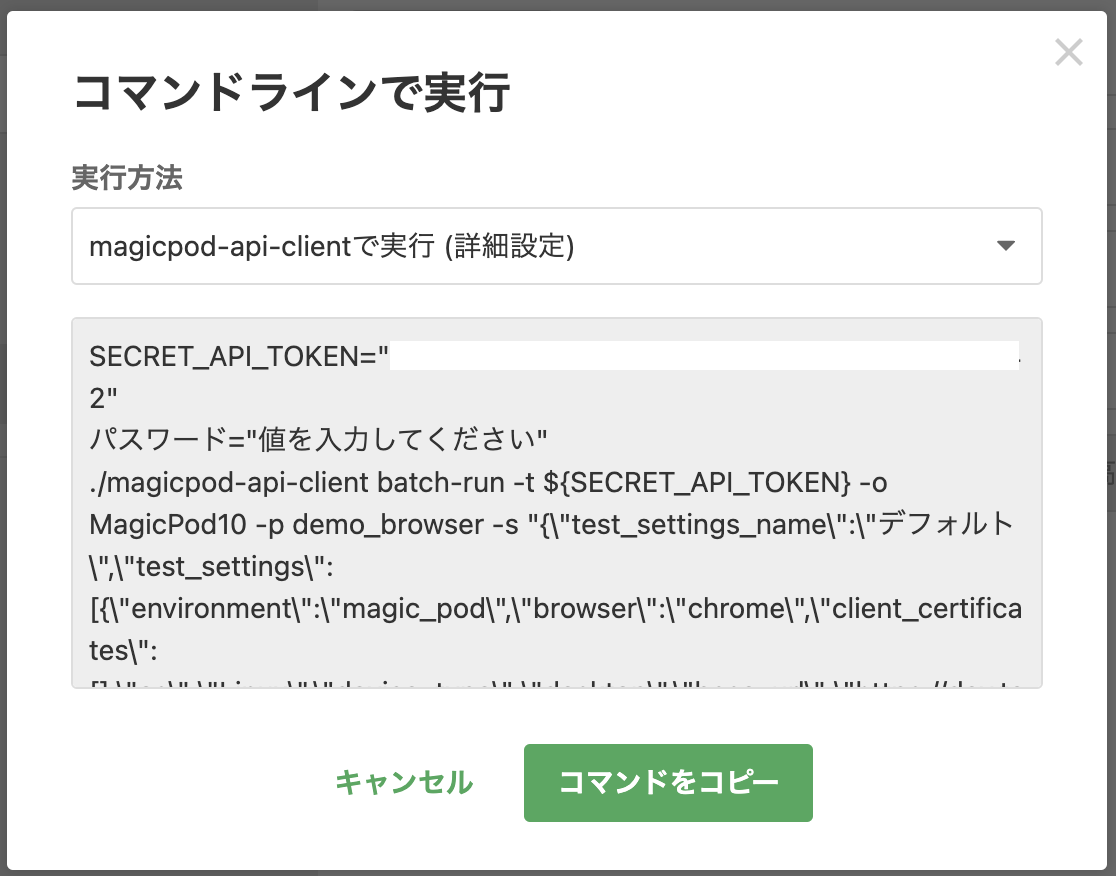Click the dropdown arrow beside magicpod-api-client
Viewport: 1116px width, 876px height.
pyautogui.click(x=1005, y=246)
